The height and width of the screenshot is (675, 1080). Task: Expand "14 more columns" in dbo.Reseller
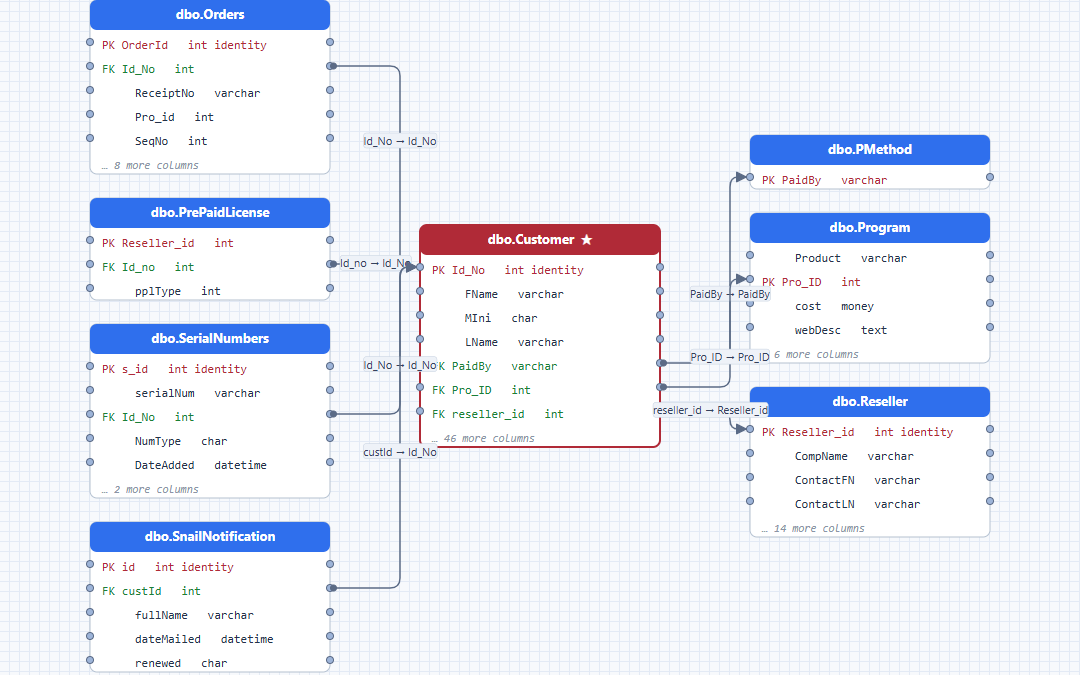pyautogui.click(x=813, y=528)
